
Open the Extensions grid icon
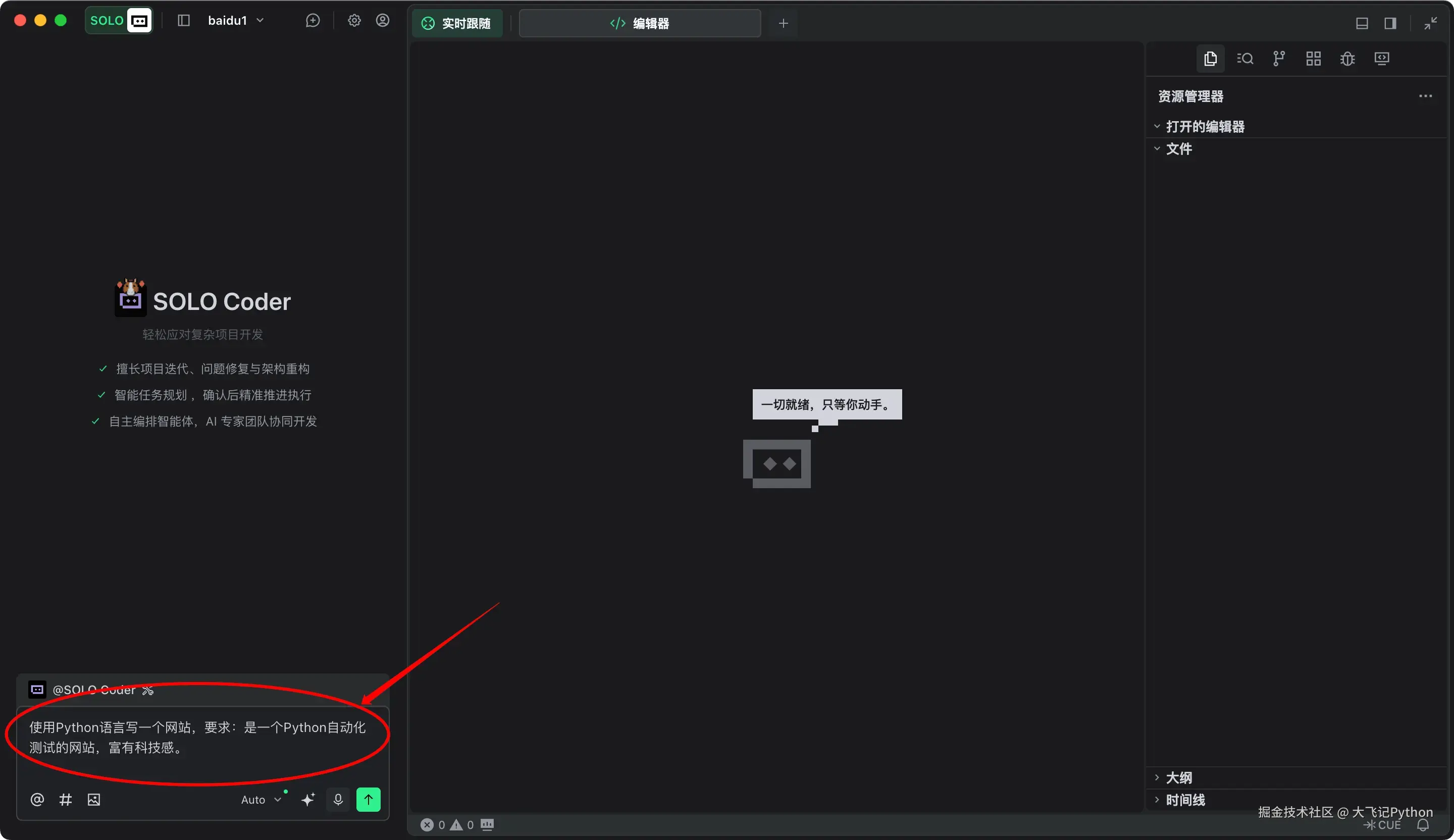[1313, 58]
